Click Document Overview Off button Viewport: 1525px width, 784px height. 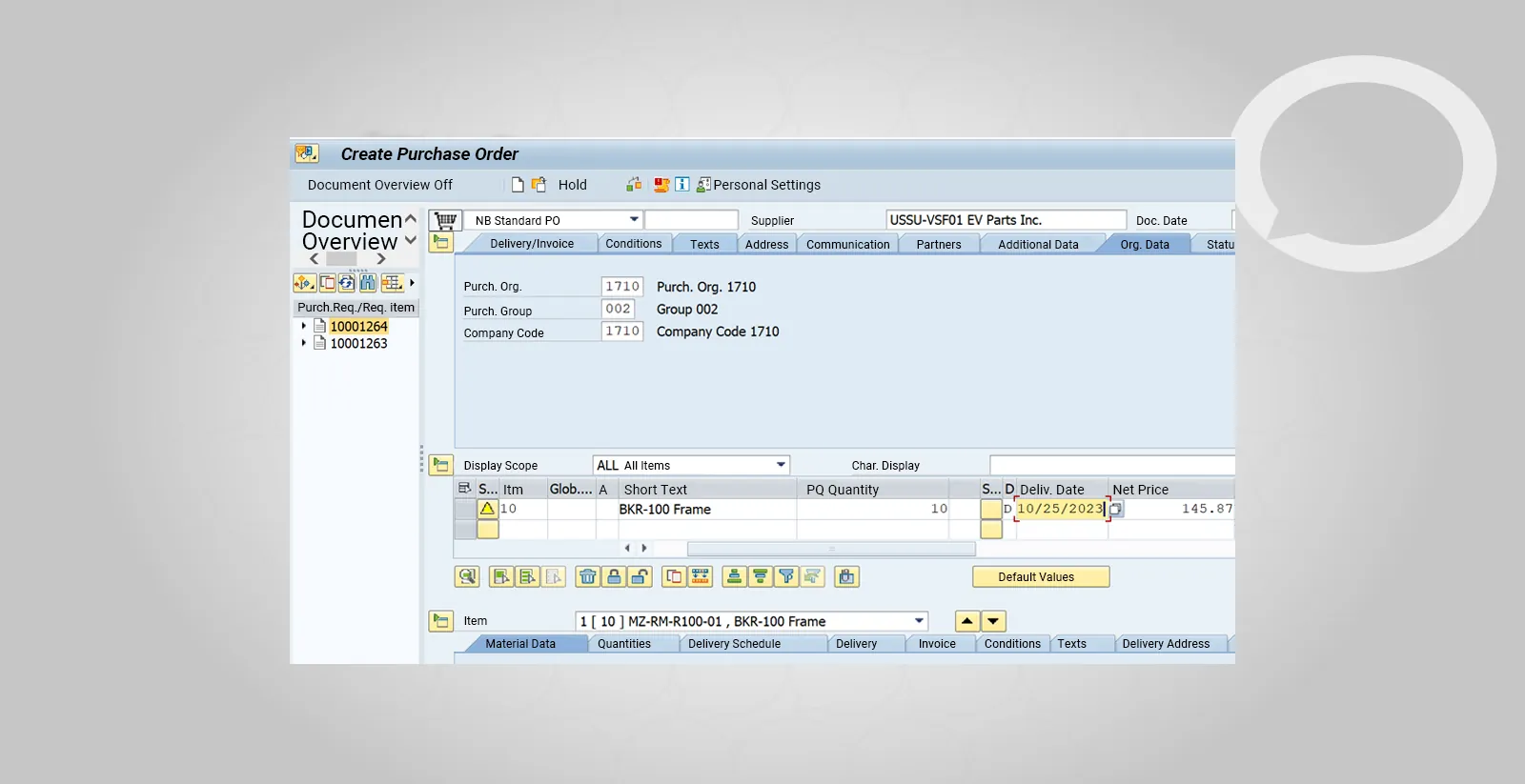[x=379, y=185]
